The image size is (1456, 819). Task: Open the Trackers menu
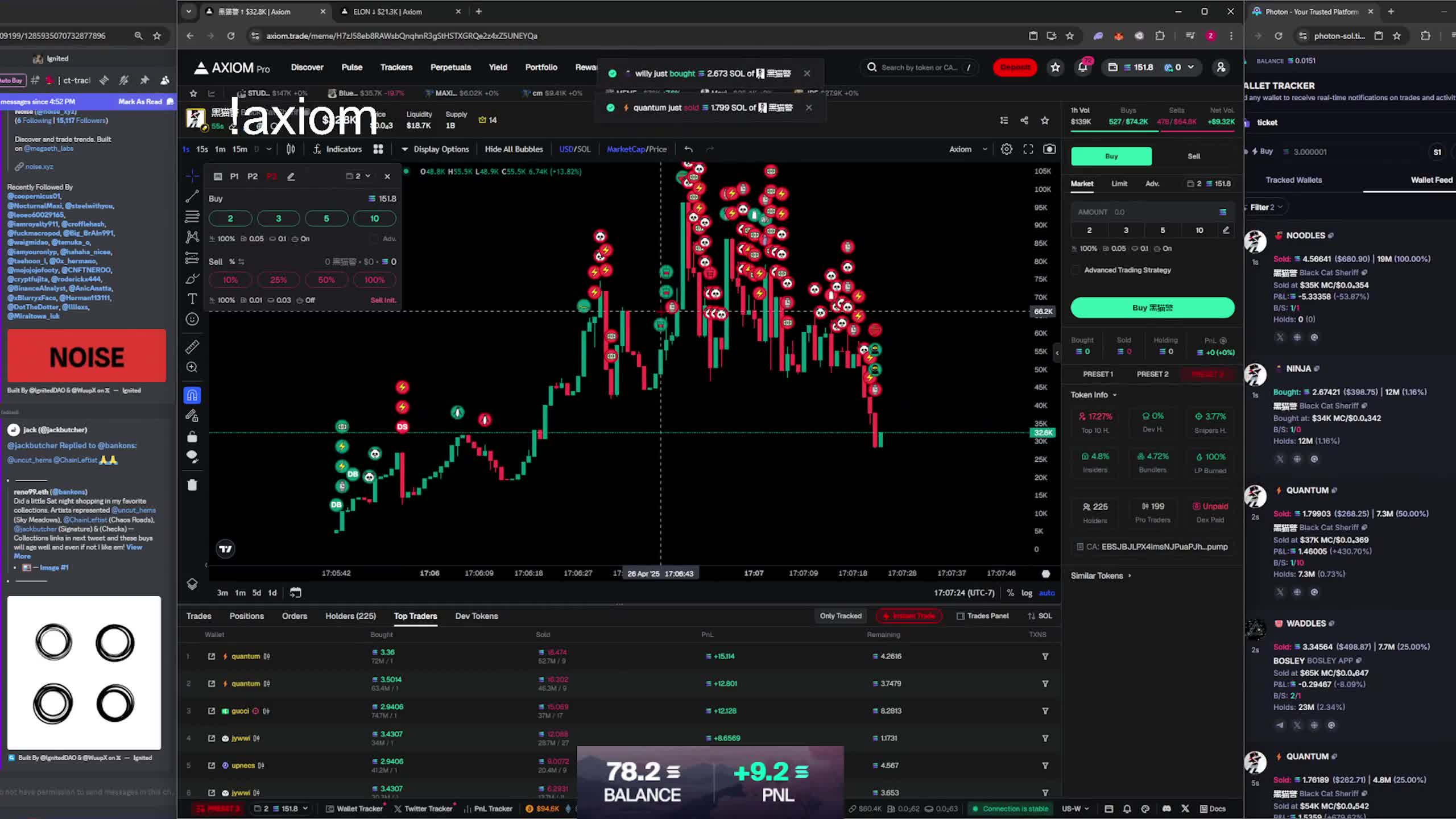click(396, 67)
